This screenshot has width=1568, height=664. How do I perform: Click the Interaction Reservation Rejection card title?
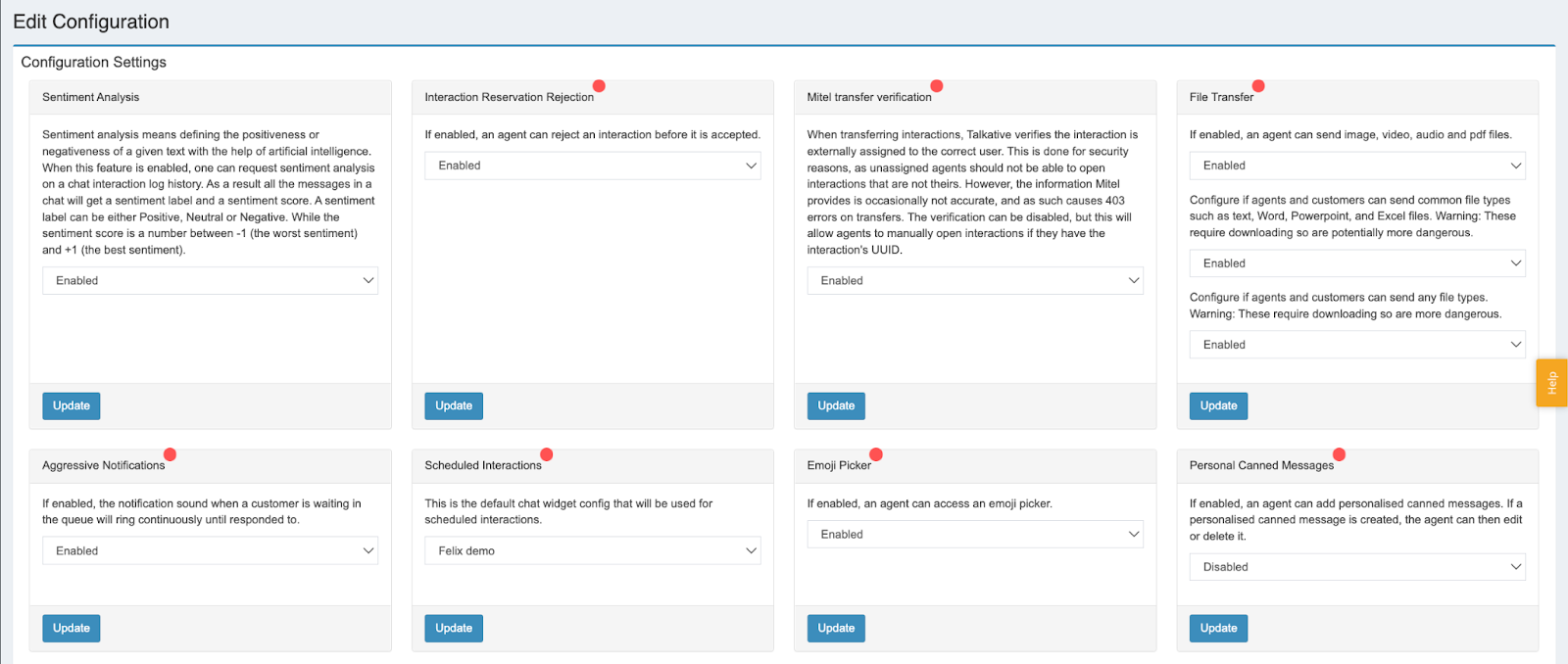[x=509, y=97]
